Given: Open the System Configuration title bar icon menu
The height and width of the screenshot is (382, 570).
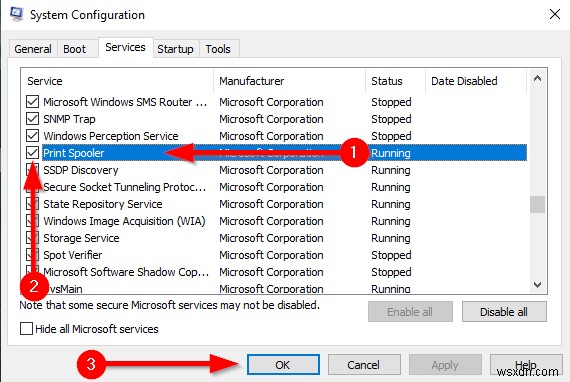Looking at the screenshot, I should tap(16, 14).
